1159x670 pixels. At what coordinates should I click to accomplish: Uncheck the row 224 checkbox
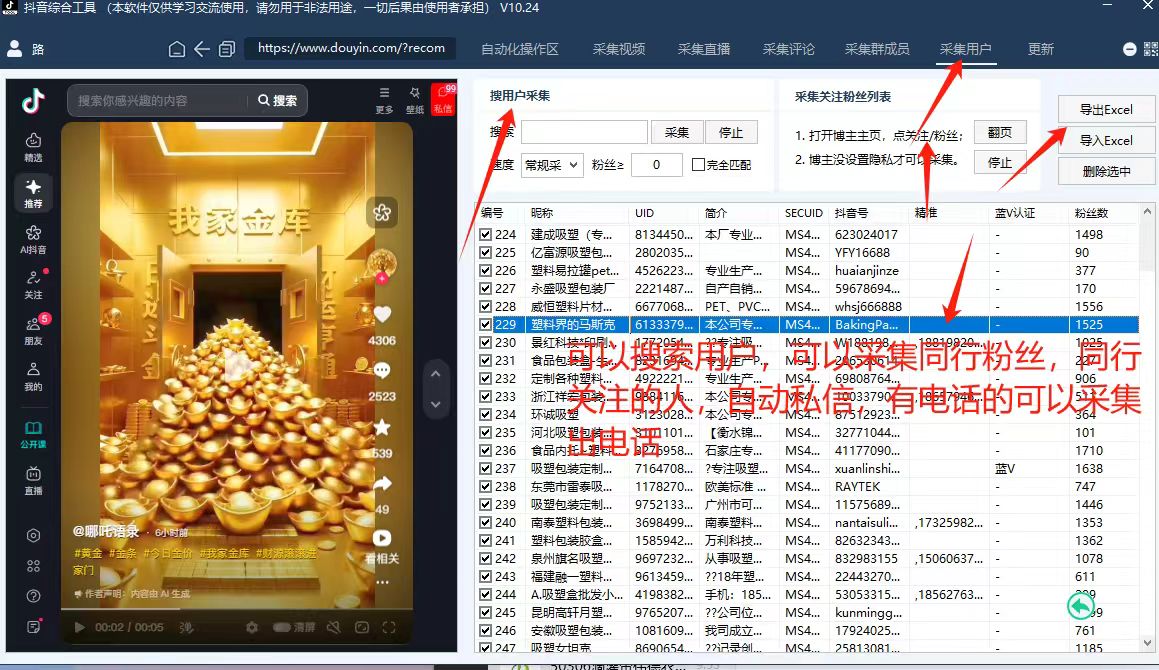(485, 235)
